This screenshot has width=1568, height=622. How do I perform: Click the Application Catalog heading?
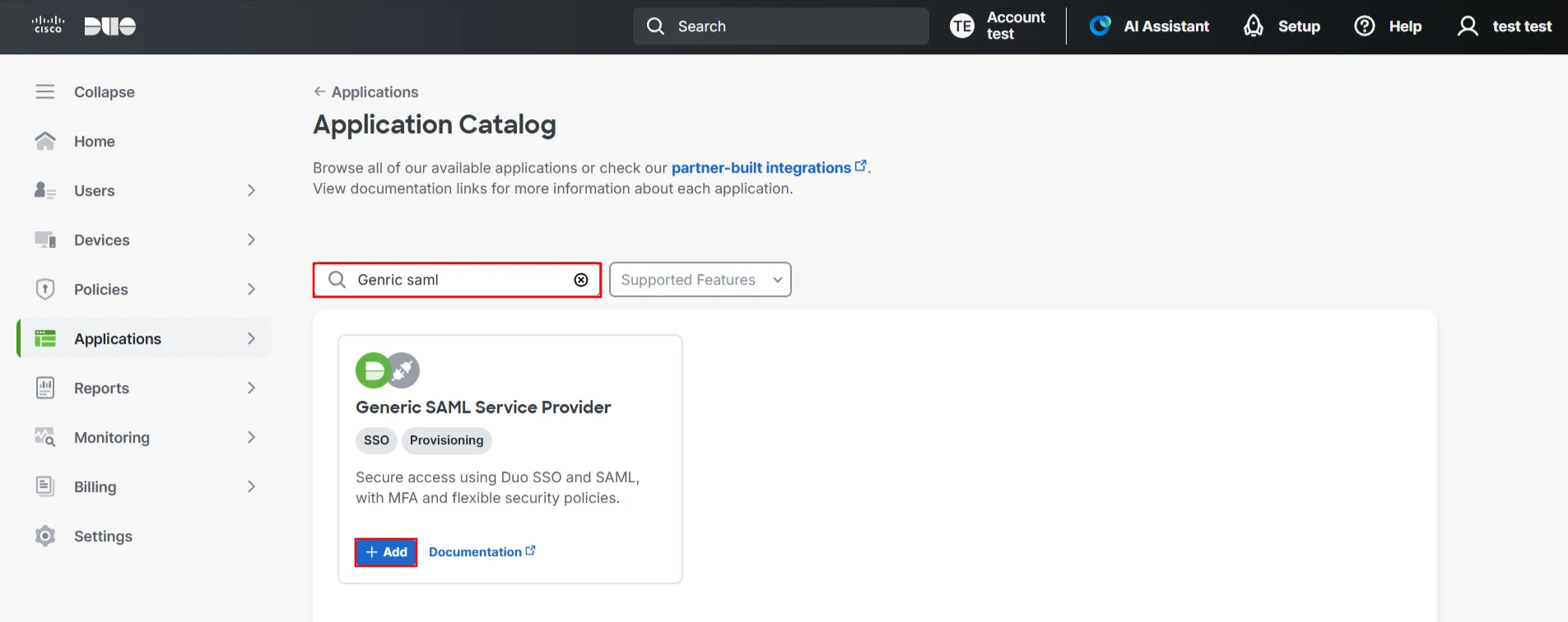[x=435, y=124]
